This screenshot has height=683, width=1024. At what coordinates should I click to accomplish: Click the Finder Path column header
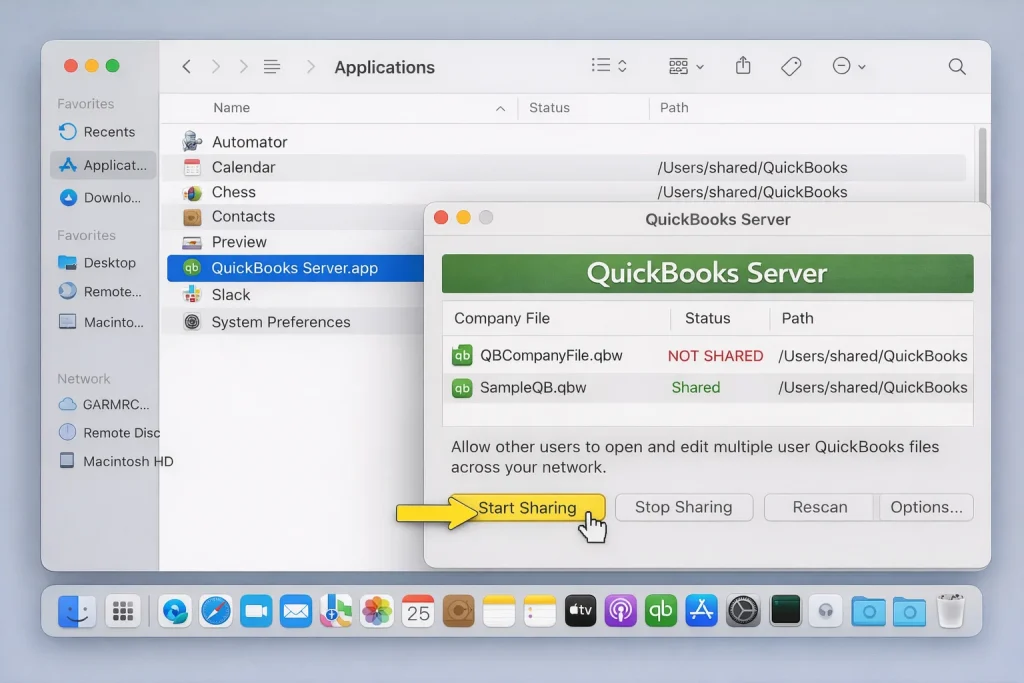(x=674, y=108)
